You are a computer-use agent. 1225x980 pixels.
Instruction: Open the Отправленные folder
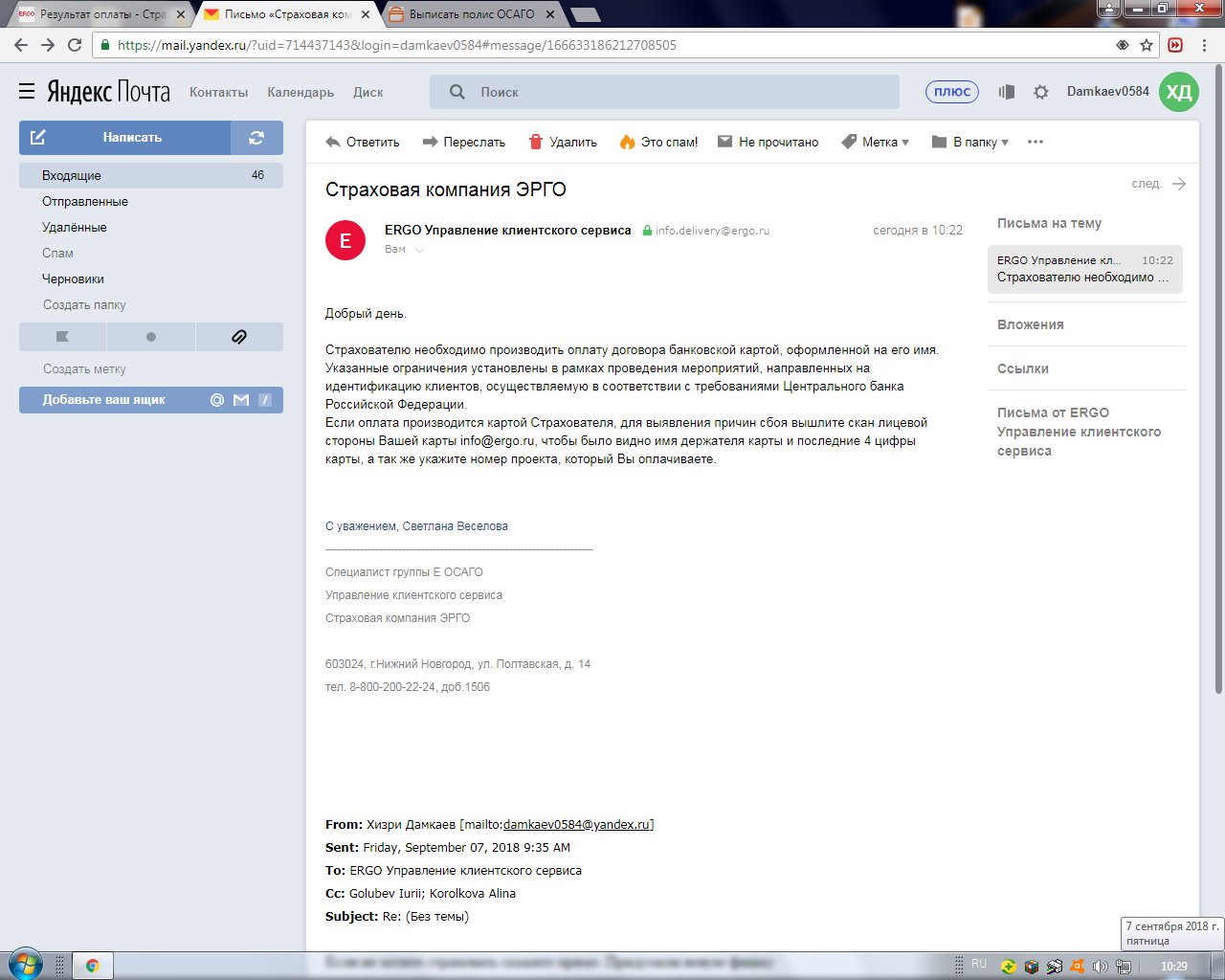click(x=85, y=202)
